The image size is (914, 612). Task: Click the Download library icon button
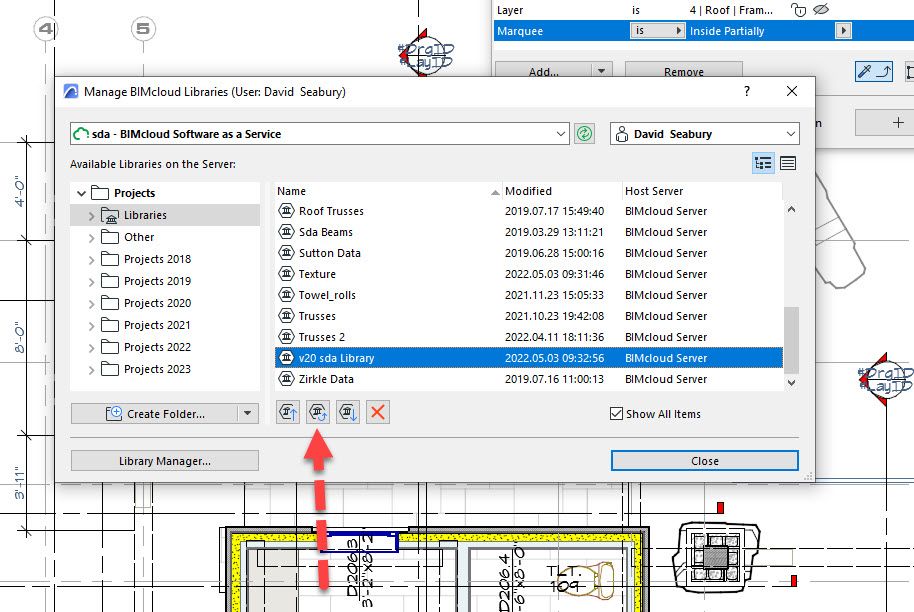pyautogui.click(x=347, y=412)
